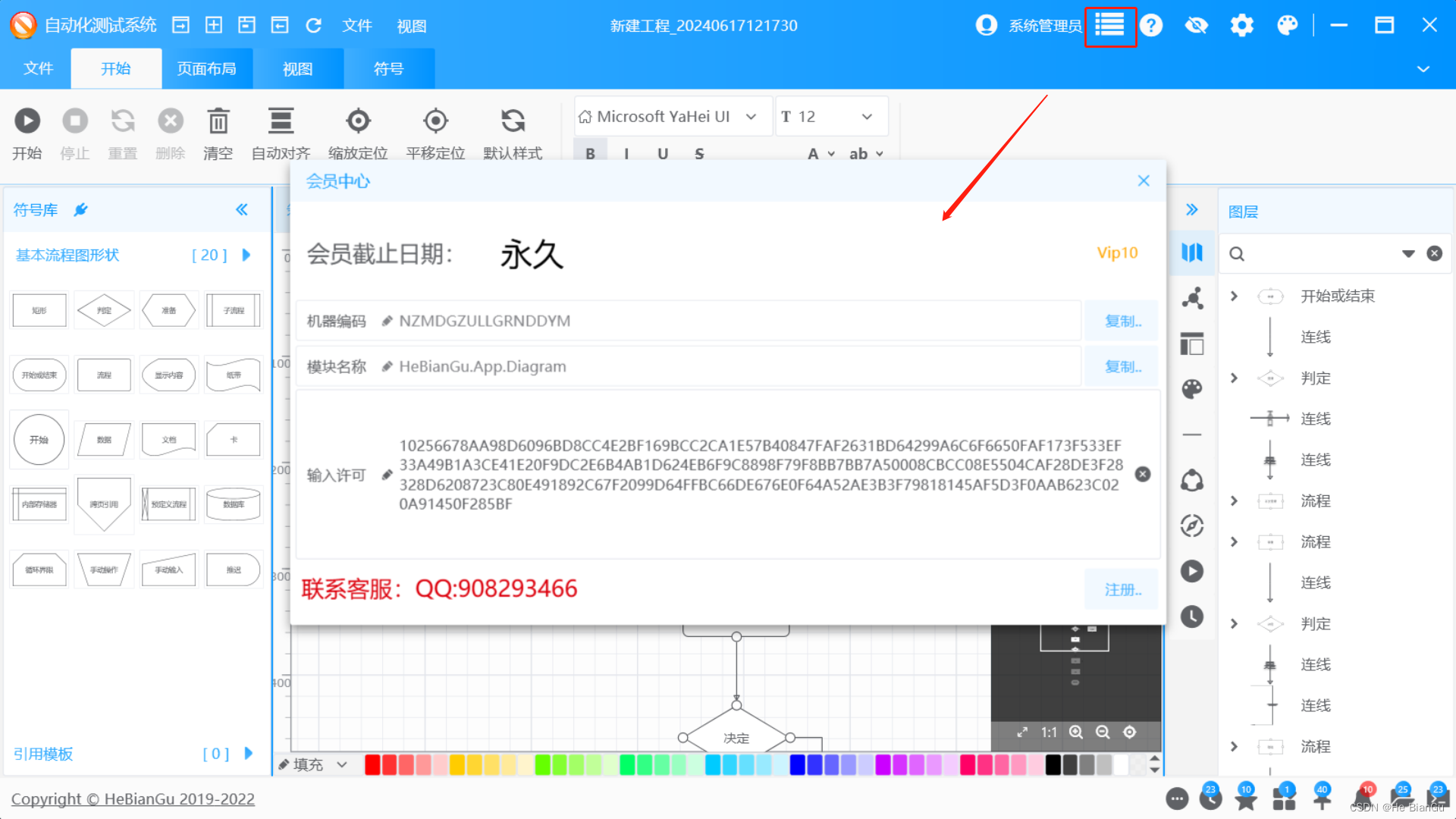Copy the 机器编码 machine code with 复制 button
The image size is (1456, 819).
point(1122,320)
